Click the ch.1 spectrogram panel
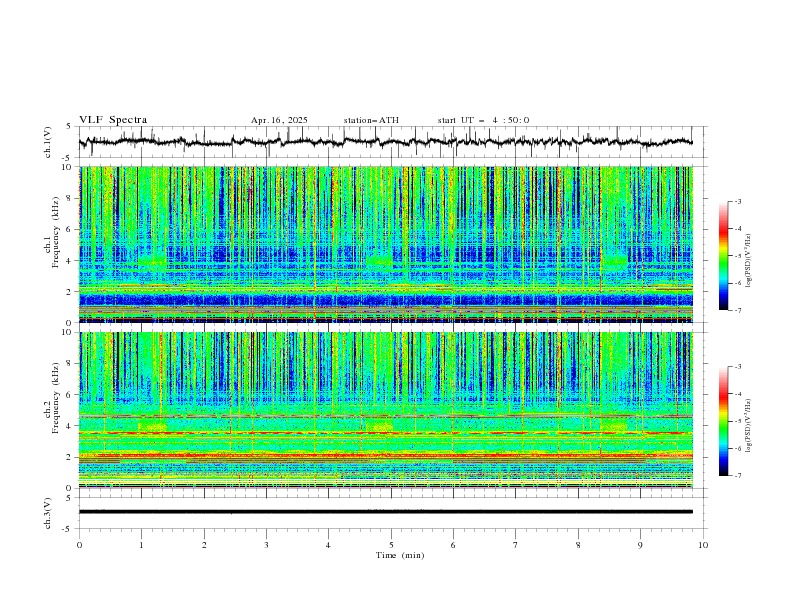792x612 pixels. point(386,244)
